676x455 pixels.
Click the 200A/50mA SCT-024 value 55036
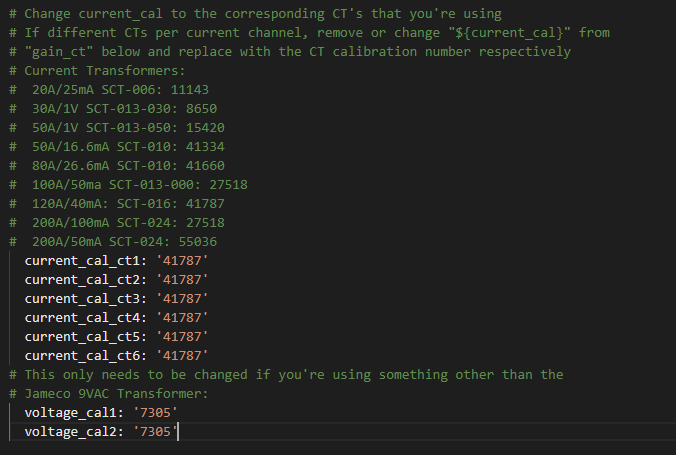coord(197,242)
